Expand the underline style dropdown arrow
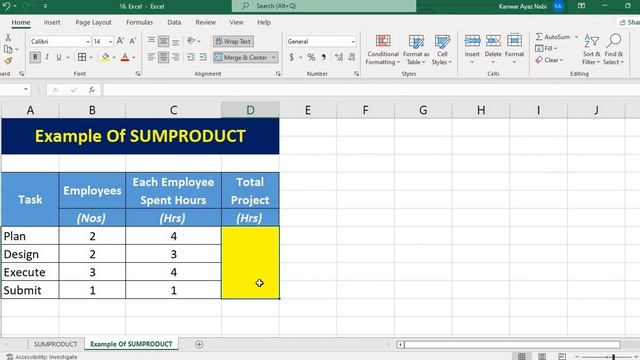Viewport: 640px width, 360px height. click(x=68, y=58)
